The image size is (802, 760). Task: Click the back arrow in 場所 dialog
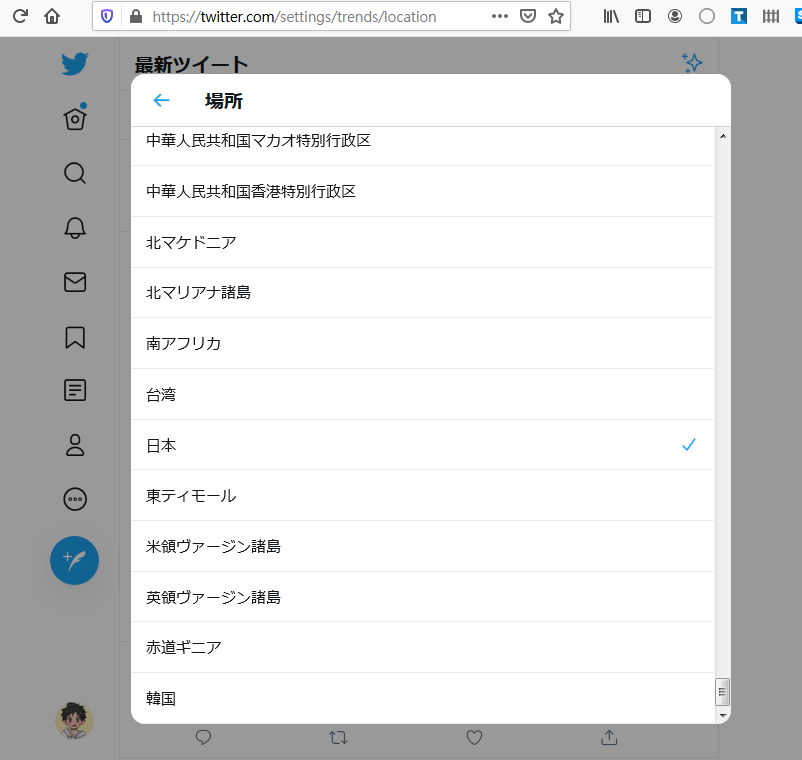coord(162,100)
